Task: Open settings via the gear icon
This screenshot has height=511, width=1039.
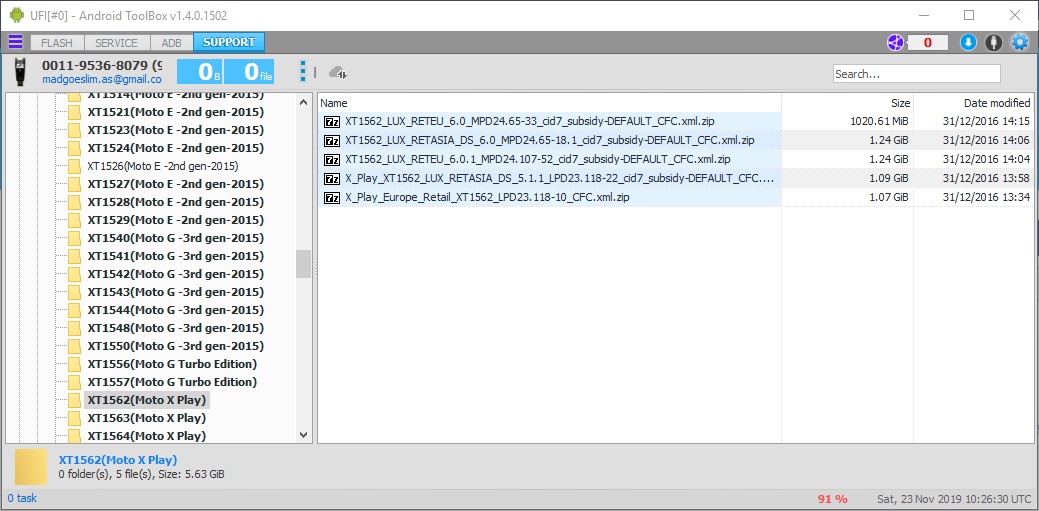Action: coord(1019,42)
